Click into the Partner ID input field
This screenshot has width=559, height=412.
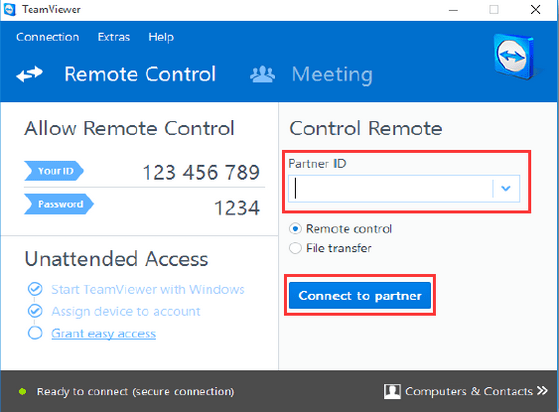pyautogui.click(x=390, y=189)
